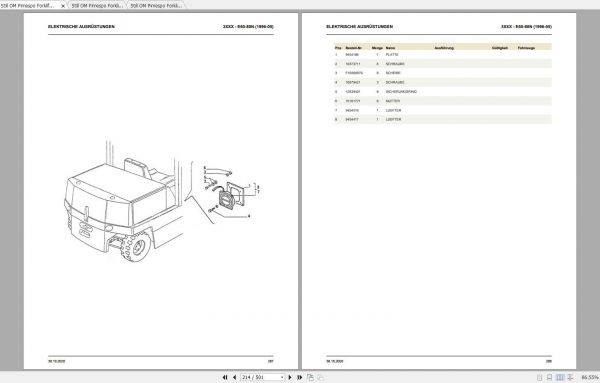Click the Pos column header
This screenshot has height=383, width=600.
pyautogui.click(x=338, y=48)
